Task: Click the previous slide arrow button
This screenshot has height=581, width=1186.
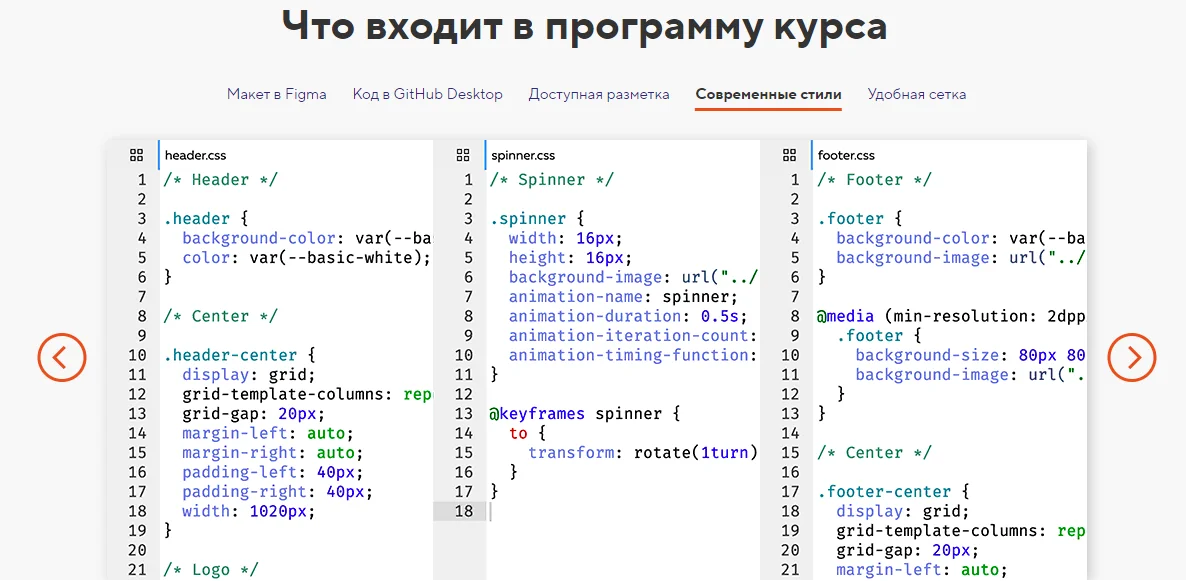Action: click(x=62, y=356)
